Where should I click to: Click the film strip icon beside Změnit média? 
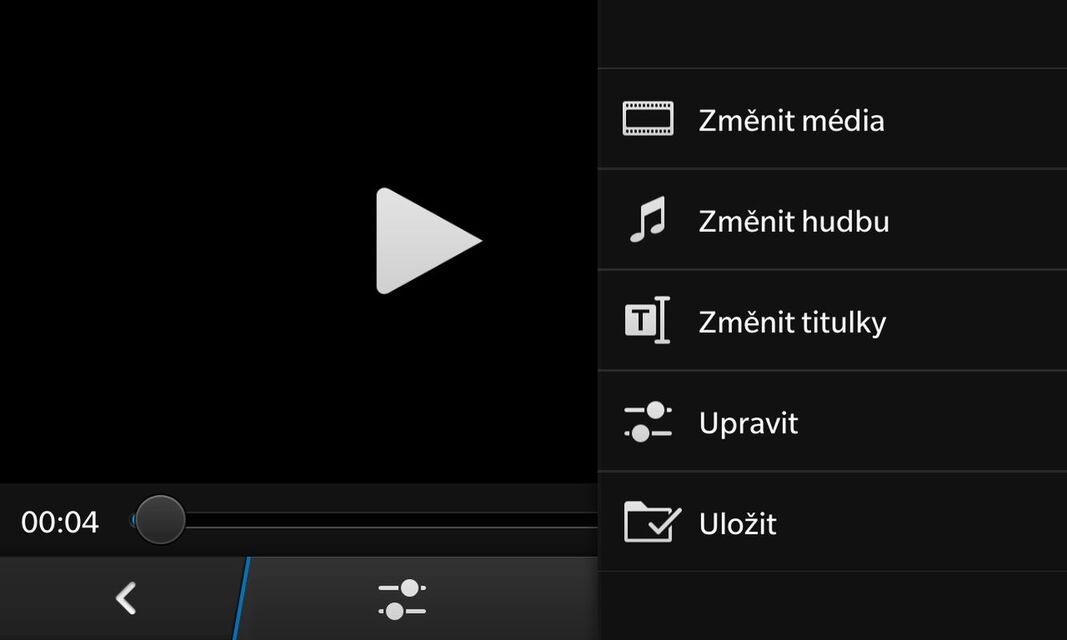[648, 118]
